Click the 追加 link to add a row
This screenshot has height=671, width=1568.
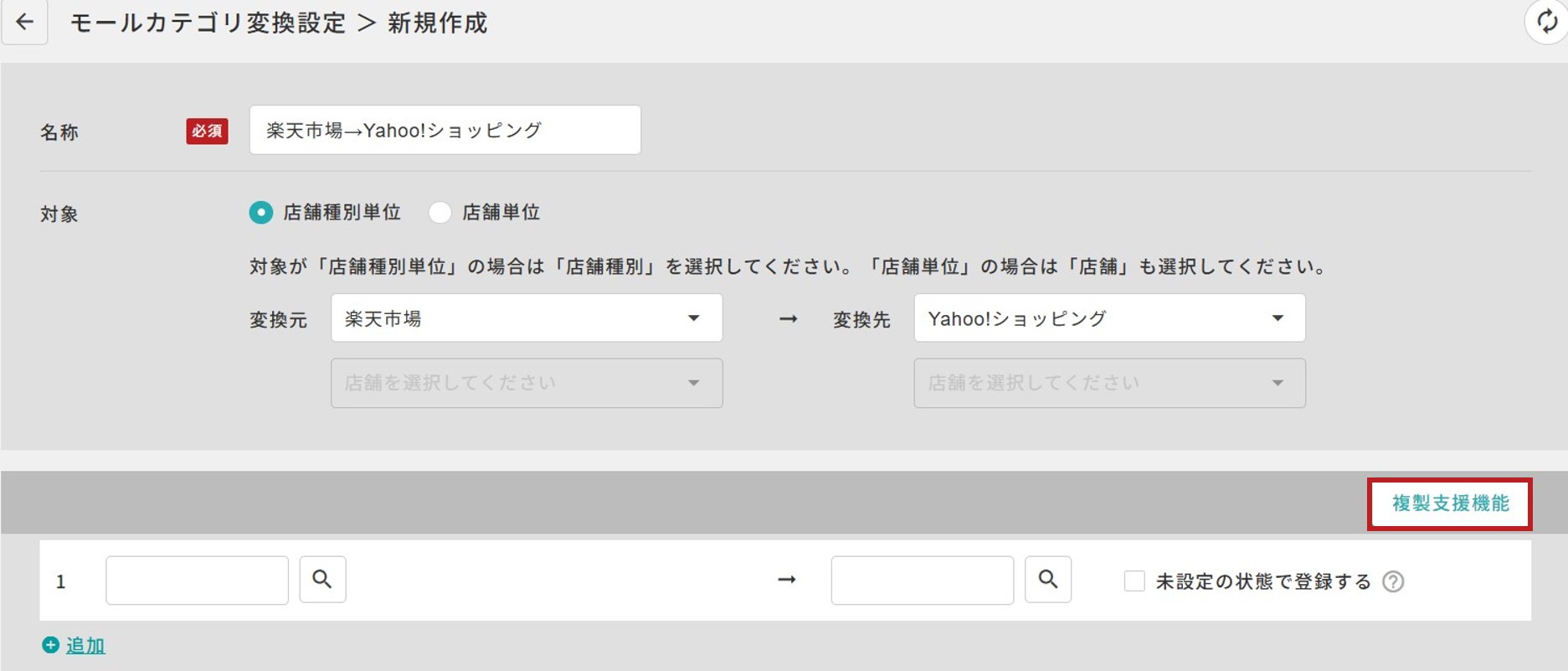(85, 646)
